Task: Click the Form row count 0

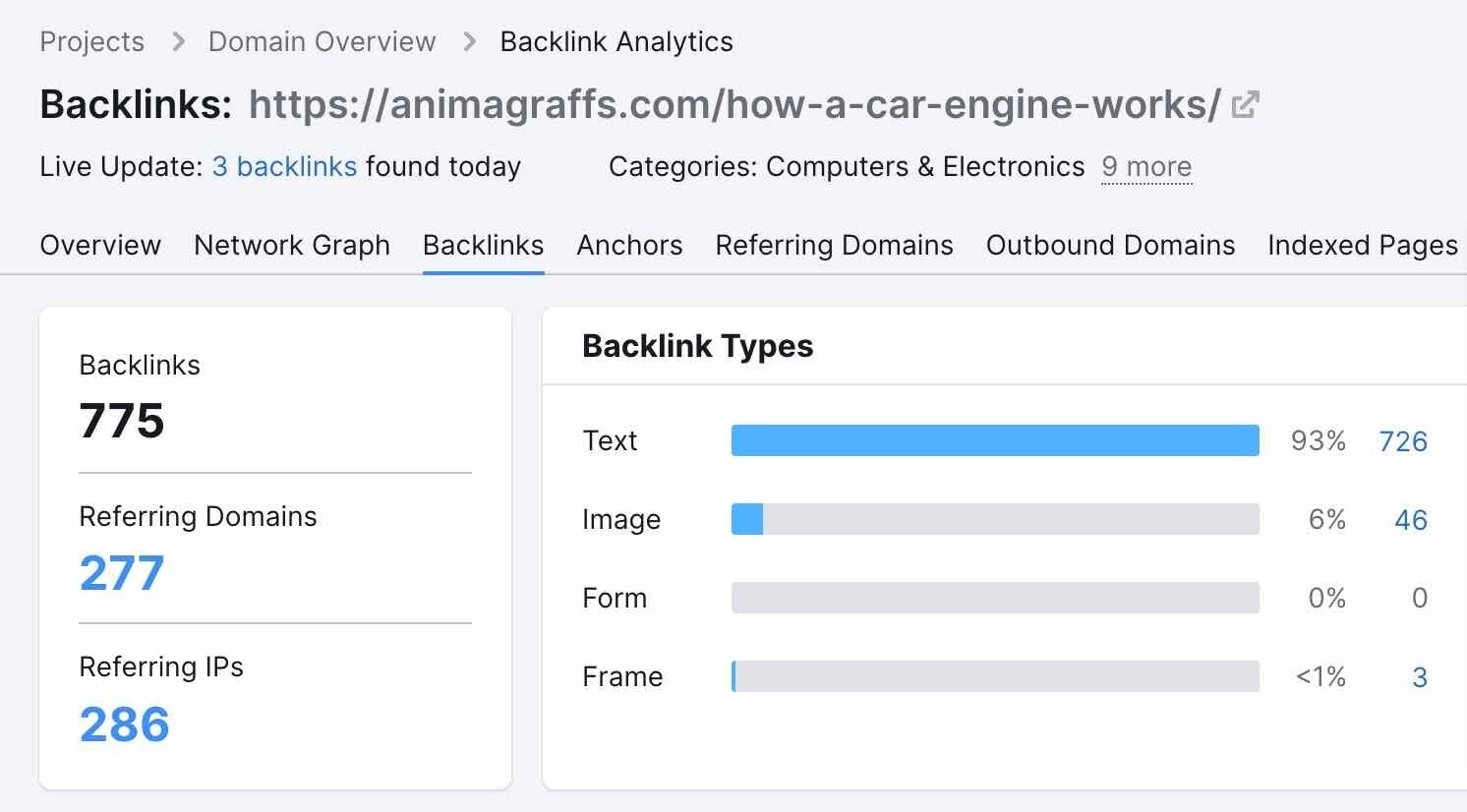Action: click(x=1420, y=599)
